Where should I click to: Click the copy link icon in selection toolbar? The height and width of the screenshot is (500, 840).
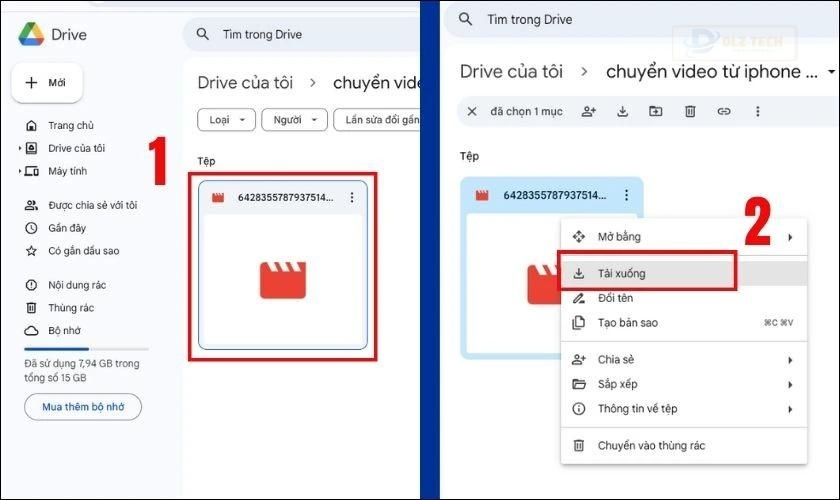724,111
